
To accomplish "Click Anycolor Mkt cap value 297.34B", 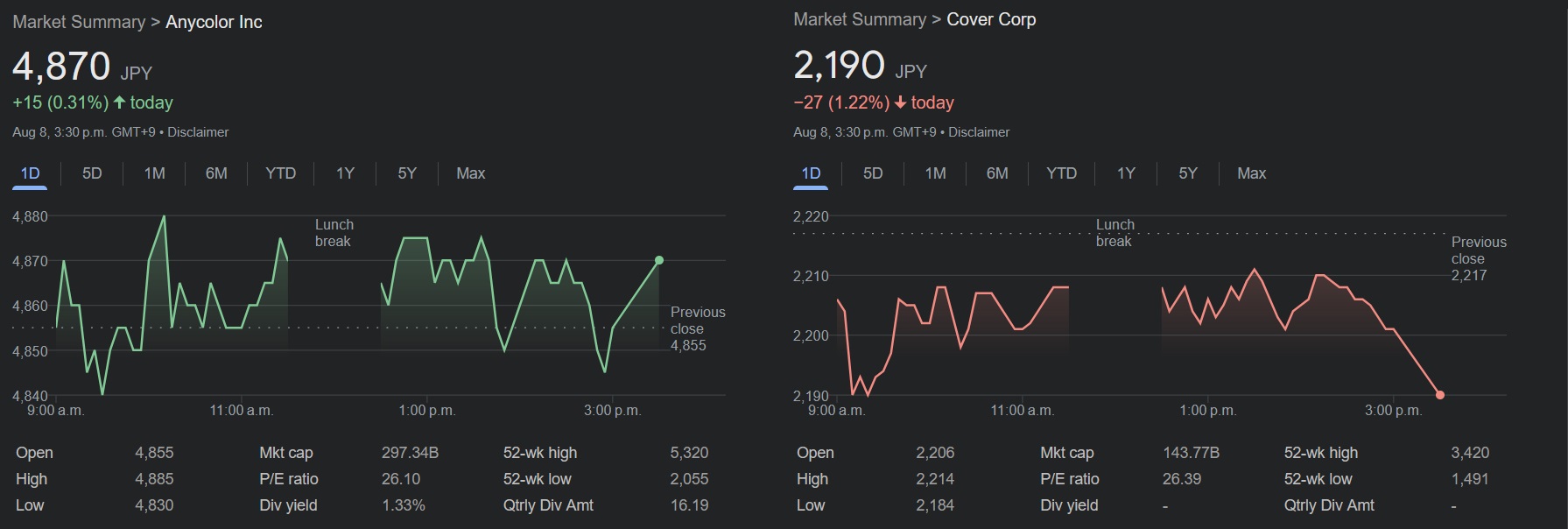I will (x=410, y=453).
